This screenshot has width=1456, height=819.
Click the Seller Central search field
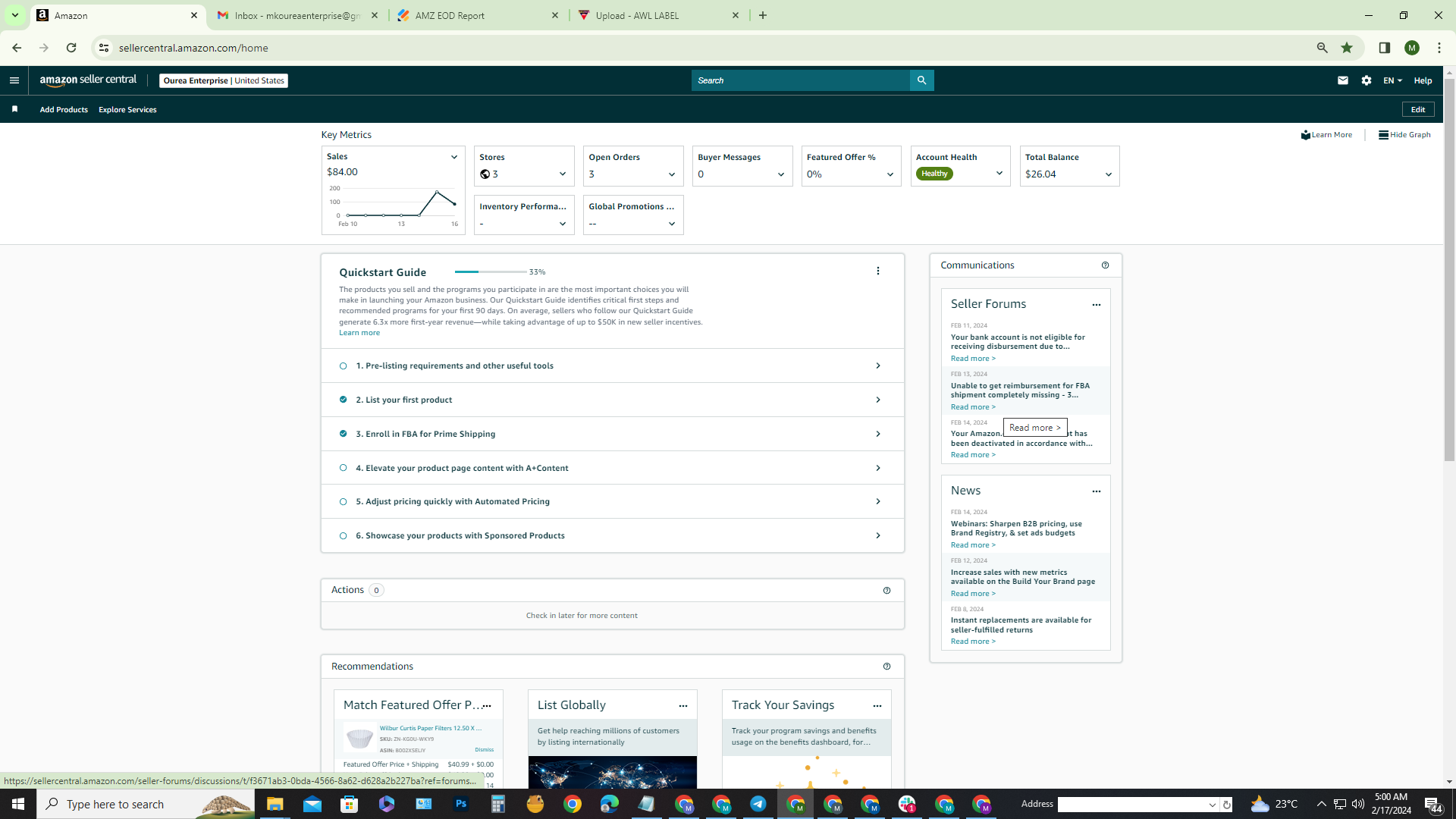[x=801, y=80]
